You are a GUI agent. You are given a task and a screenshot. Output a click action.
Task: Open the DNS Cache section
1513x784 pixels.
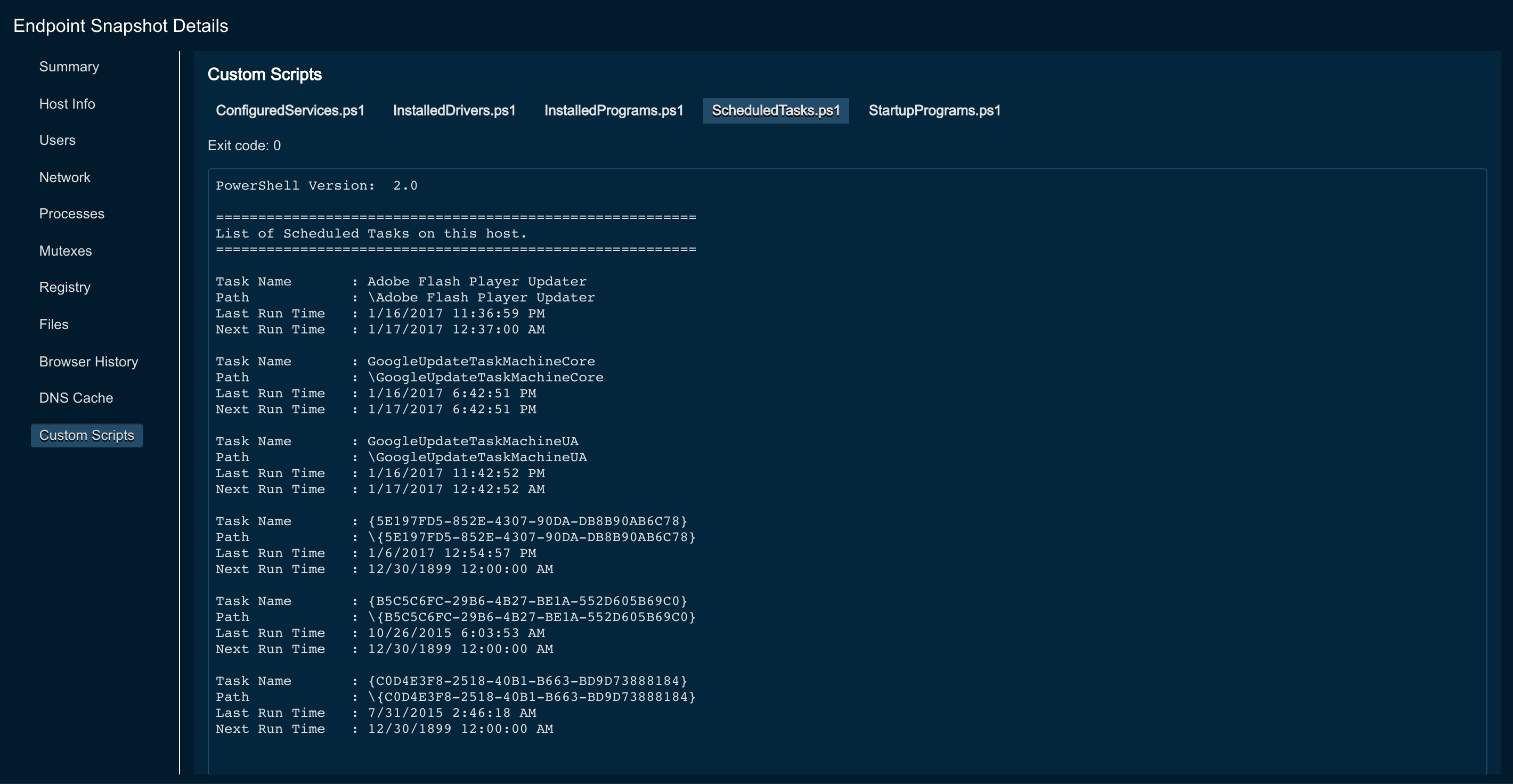point(76,398)
